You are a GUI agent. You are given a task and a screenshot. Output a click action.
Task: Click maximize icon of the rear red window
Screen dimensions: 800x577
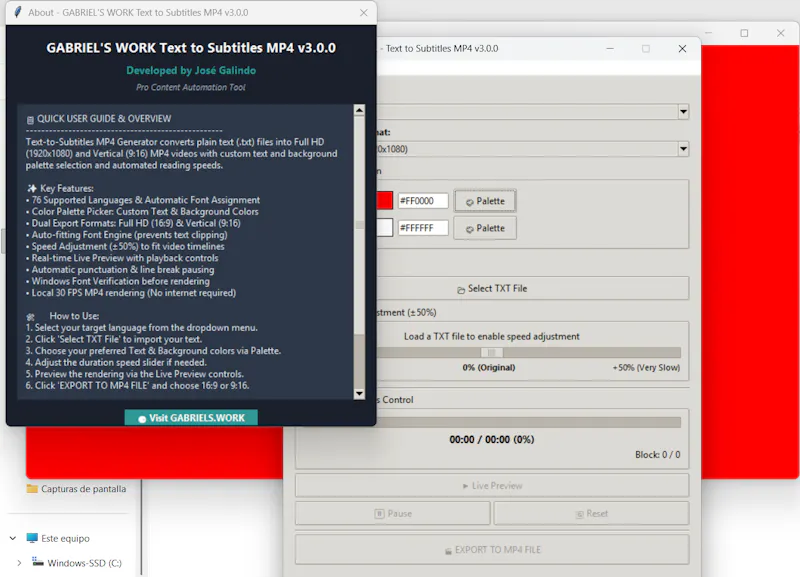[744, 33]
